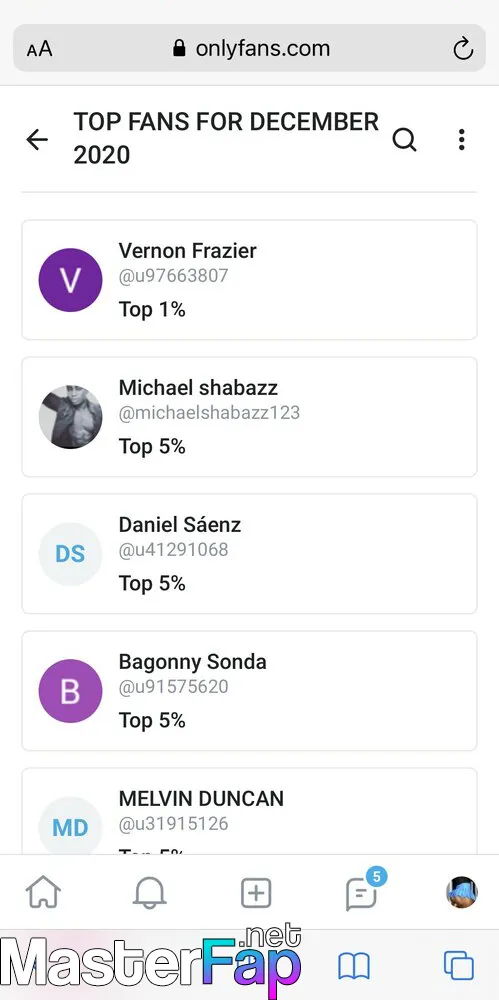Open Vernon Frazier's fan profile

click(250, 280)
